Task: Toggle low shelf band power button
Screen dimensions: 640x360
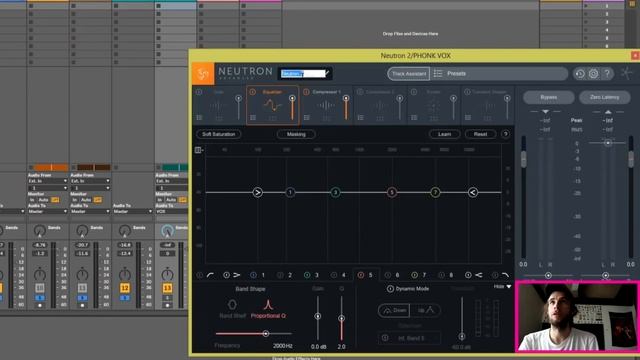Action: (226, 275)
